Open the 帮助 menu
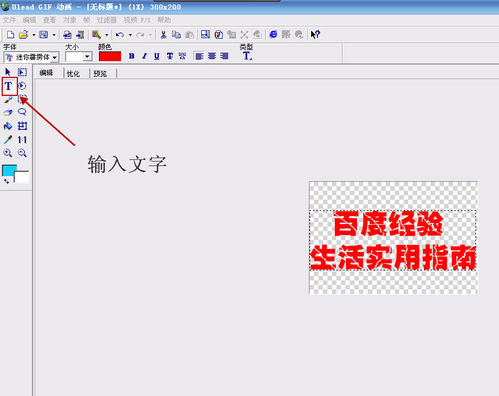The image size is (499, 396). (x=164, y=20)
